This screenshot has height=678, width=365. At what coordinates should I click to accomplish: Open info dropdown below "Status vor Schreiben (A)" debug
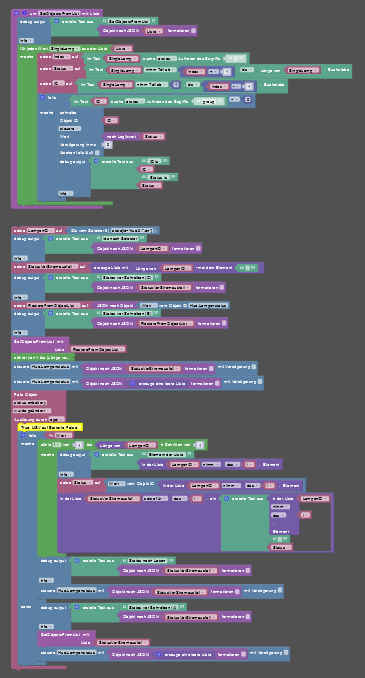pyautogui.click(x=47, y=626)
